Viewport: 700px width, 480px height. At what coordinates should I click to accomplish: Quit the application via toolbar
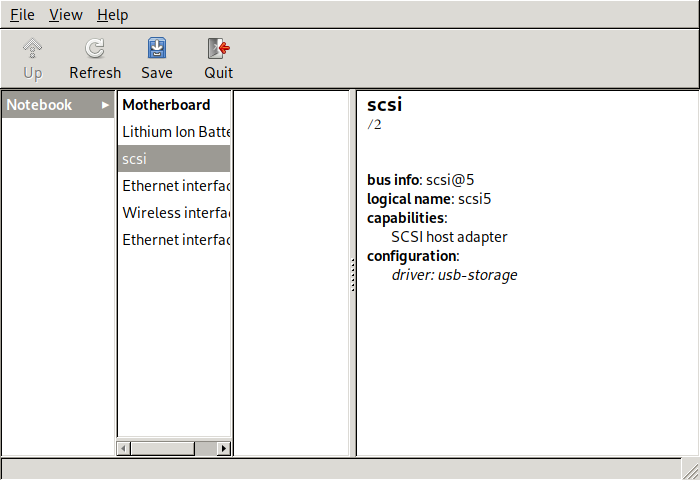tap(218, 58)
